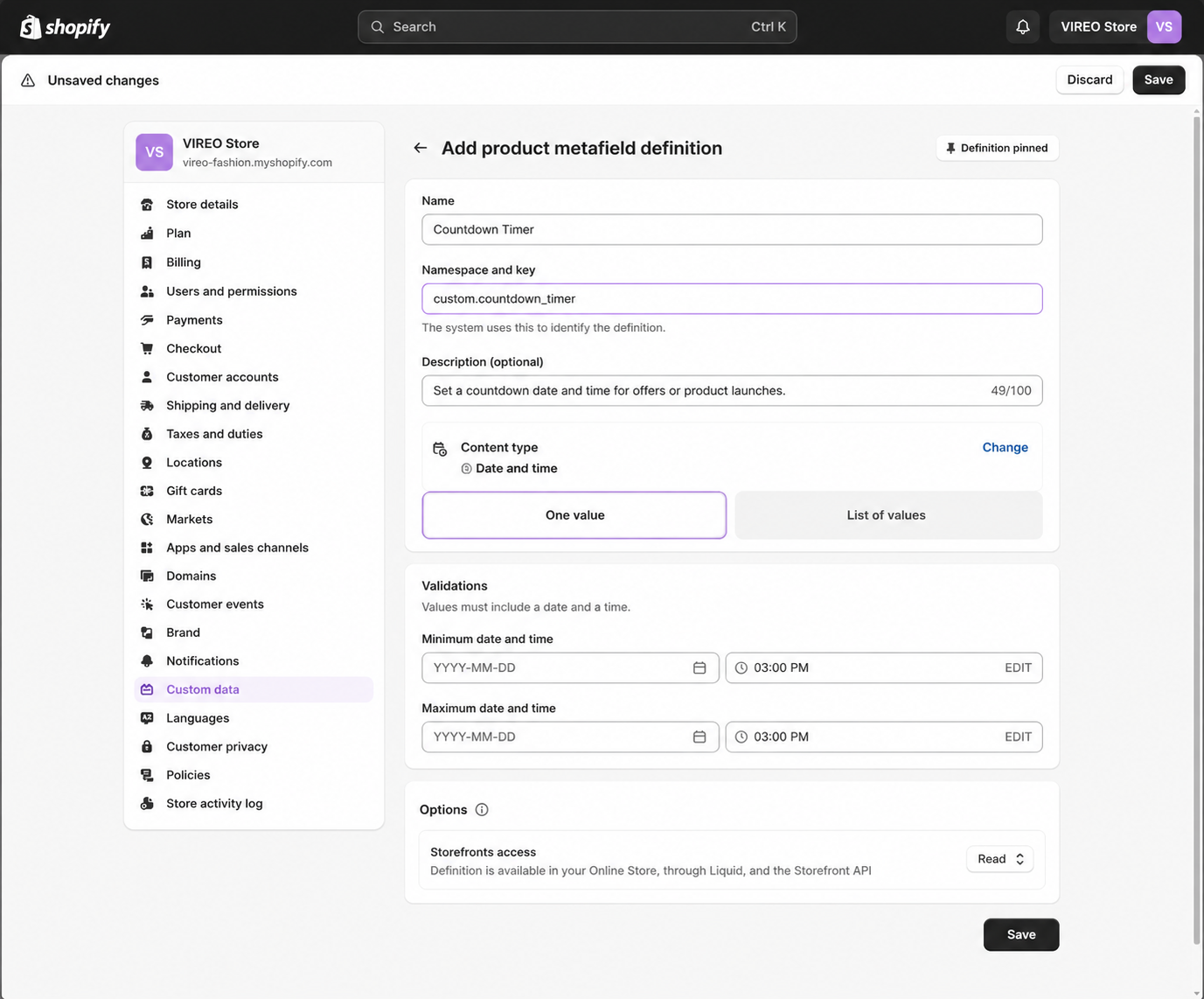Click the Shopify logo
The width and height of the screenshot is (1204, 999).
pyautogui.click(x=65, y=27)
